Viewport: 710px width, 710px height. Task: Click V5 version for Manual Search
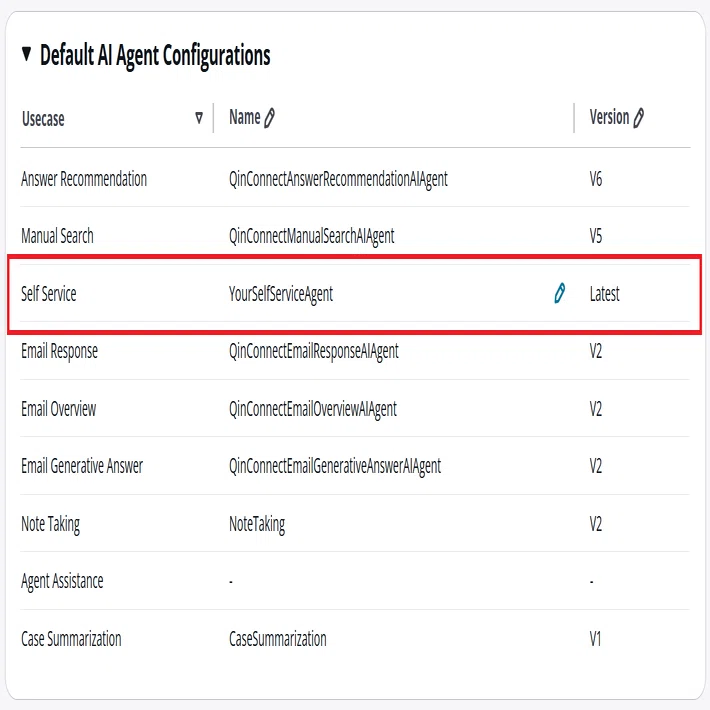[596, 236]
